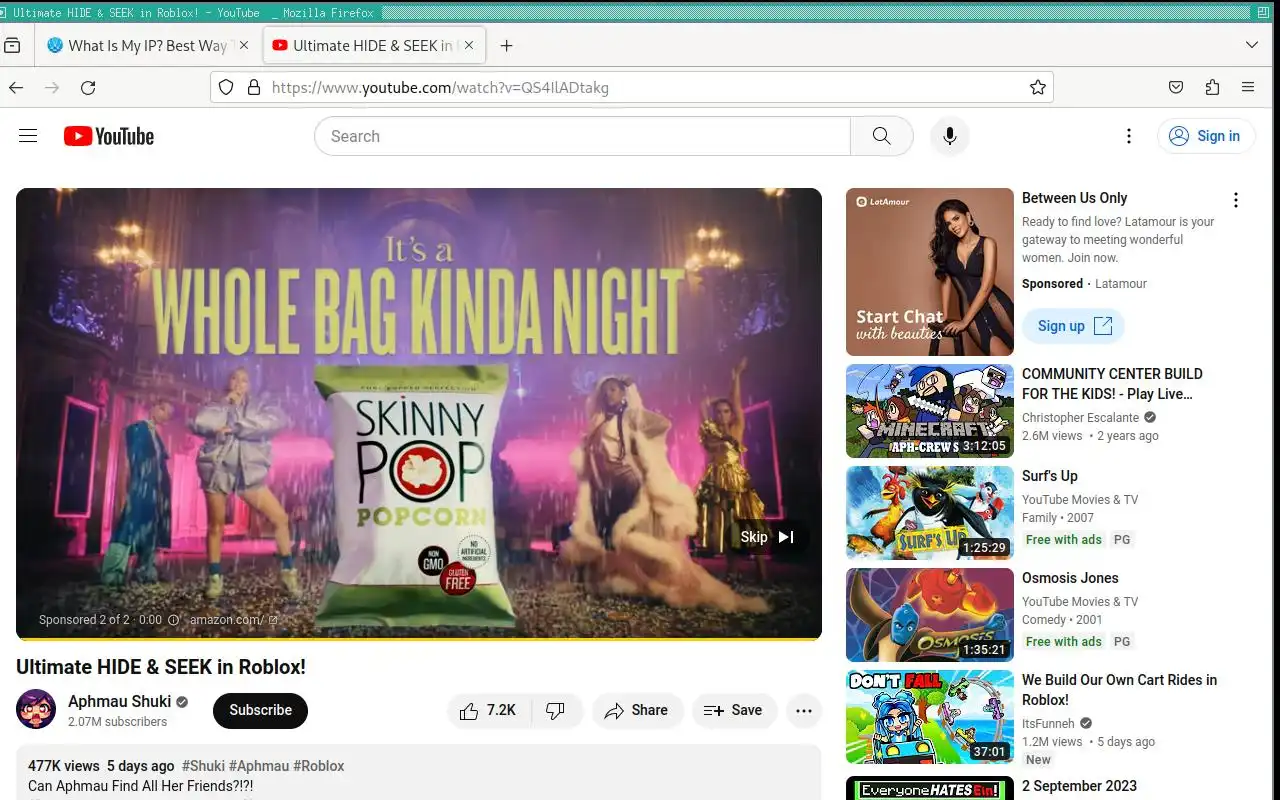Click 477K views description text
The image size is (1280, 800).
point(64,766)
